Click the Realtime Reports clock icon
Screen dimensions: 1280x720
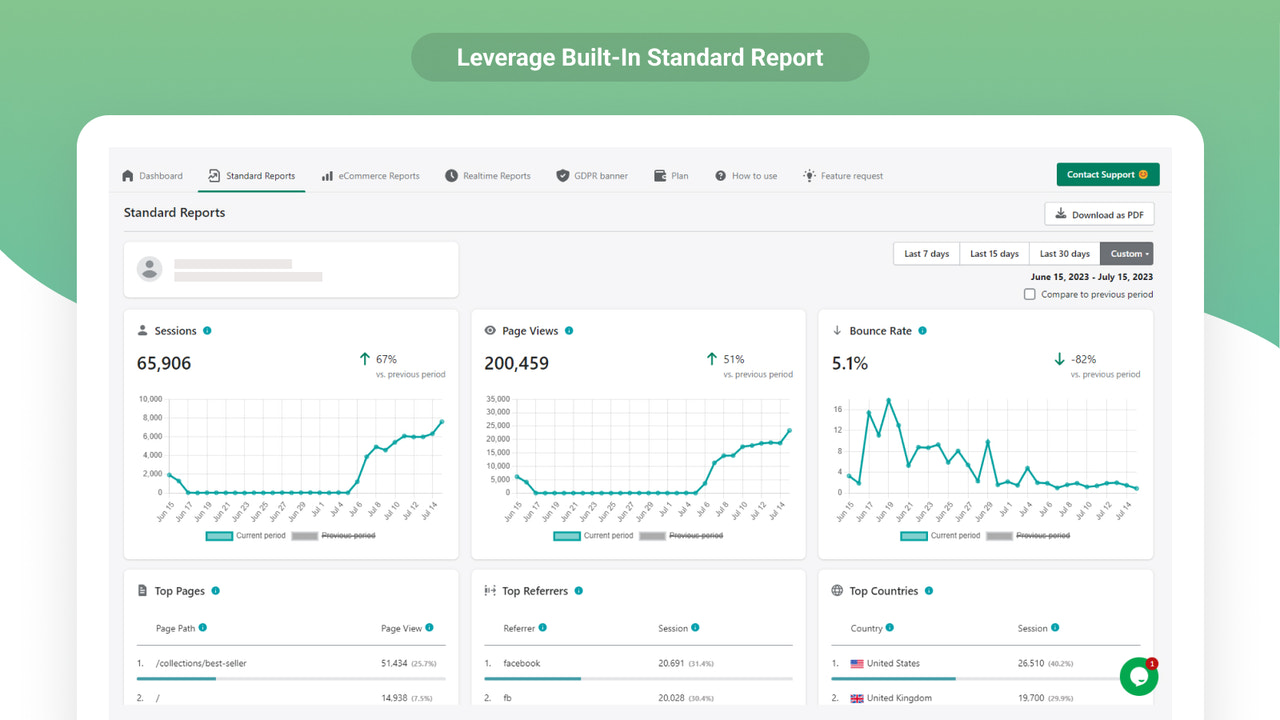tap(451, 175)
